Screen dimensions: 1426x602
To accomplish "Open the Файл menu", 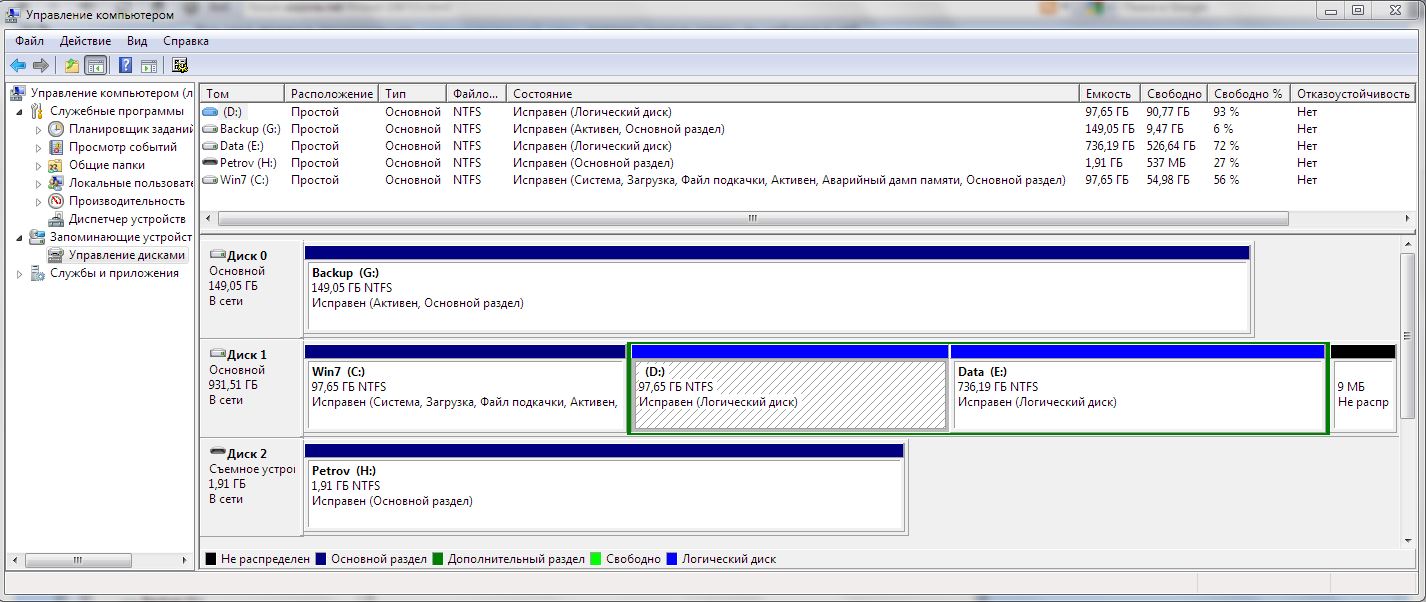I will click(x=29, y=41).
